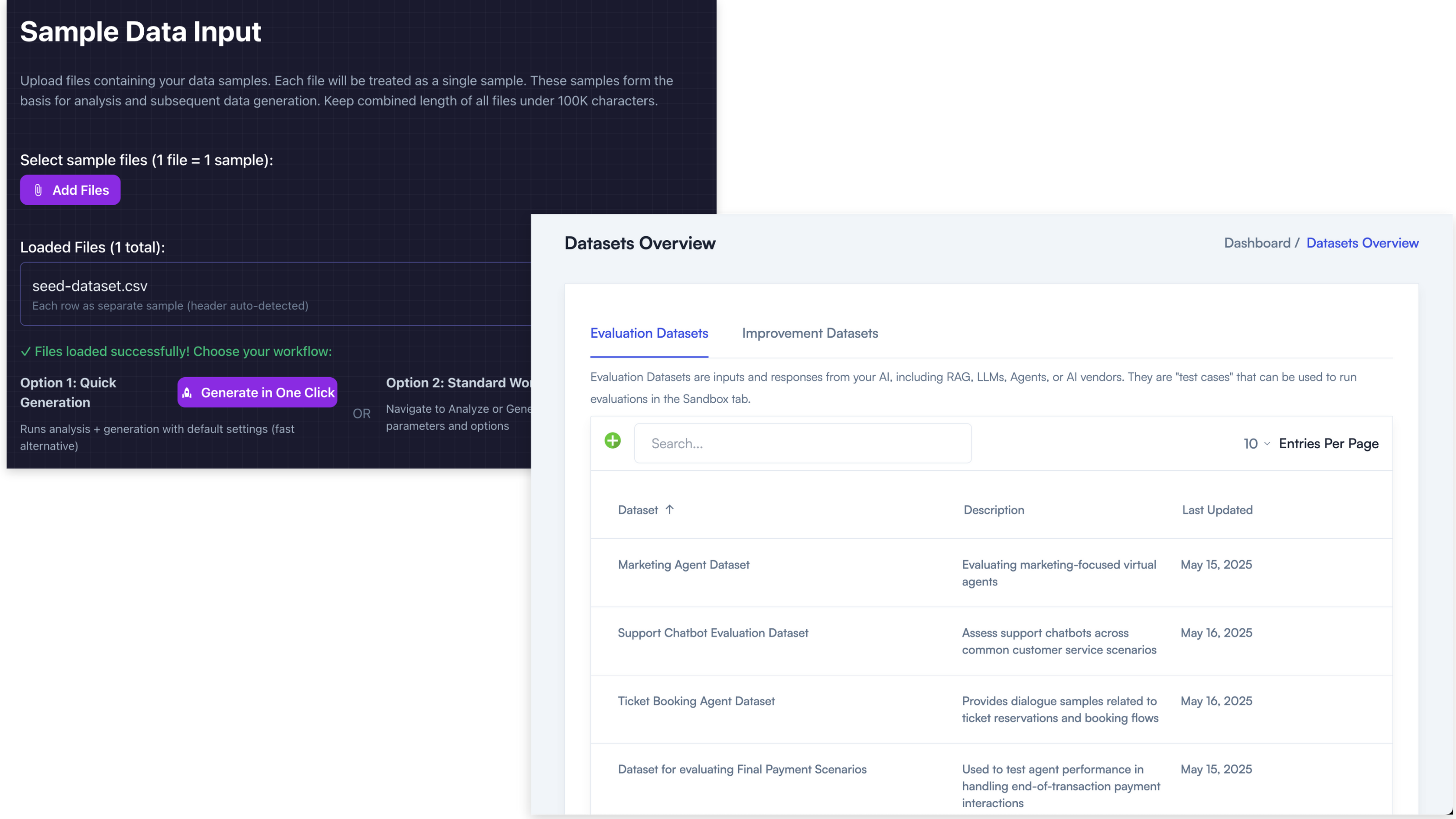Select the Marketing Agent Dataset row
Screen dimensions: 1456x819
point(683,564)
